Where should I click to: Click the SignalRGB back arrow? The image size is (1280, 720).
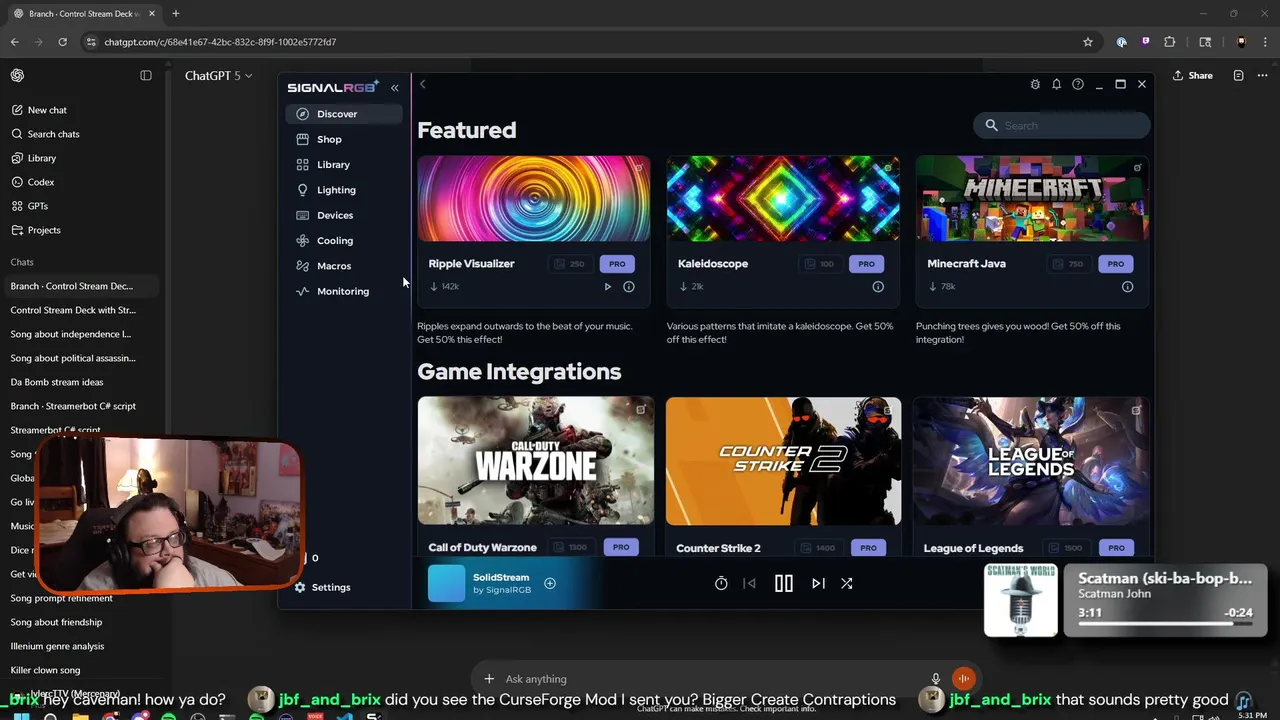[x=423, y=84]
